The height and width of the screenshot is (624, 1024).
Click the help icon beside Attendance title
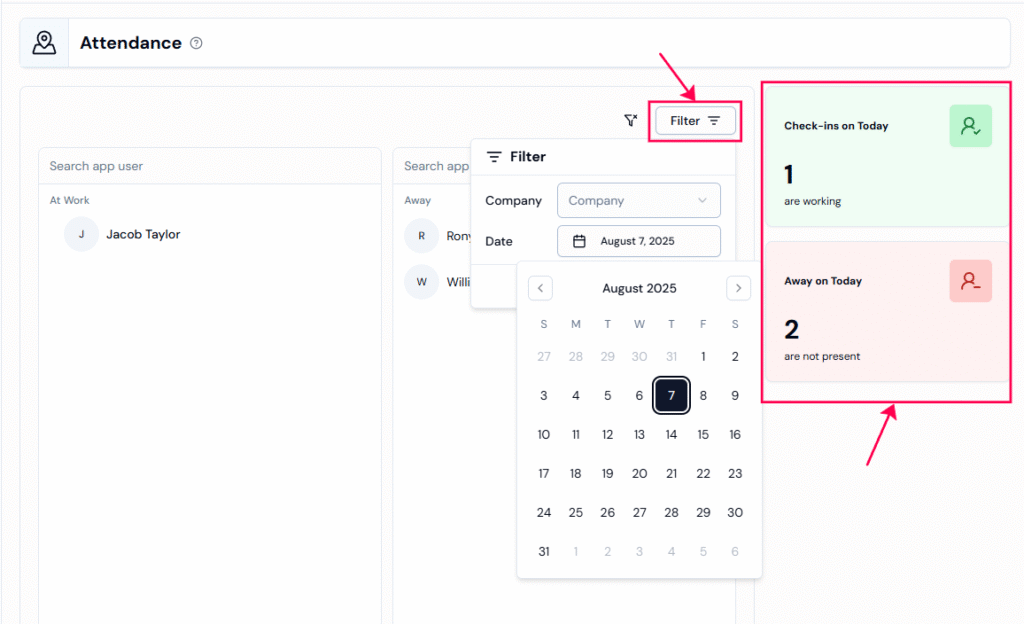coord(196,43)
